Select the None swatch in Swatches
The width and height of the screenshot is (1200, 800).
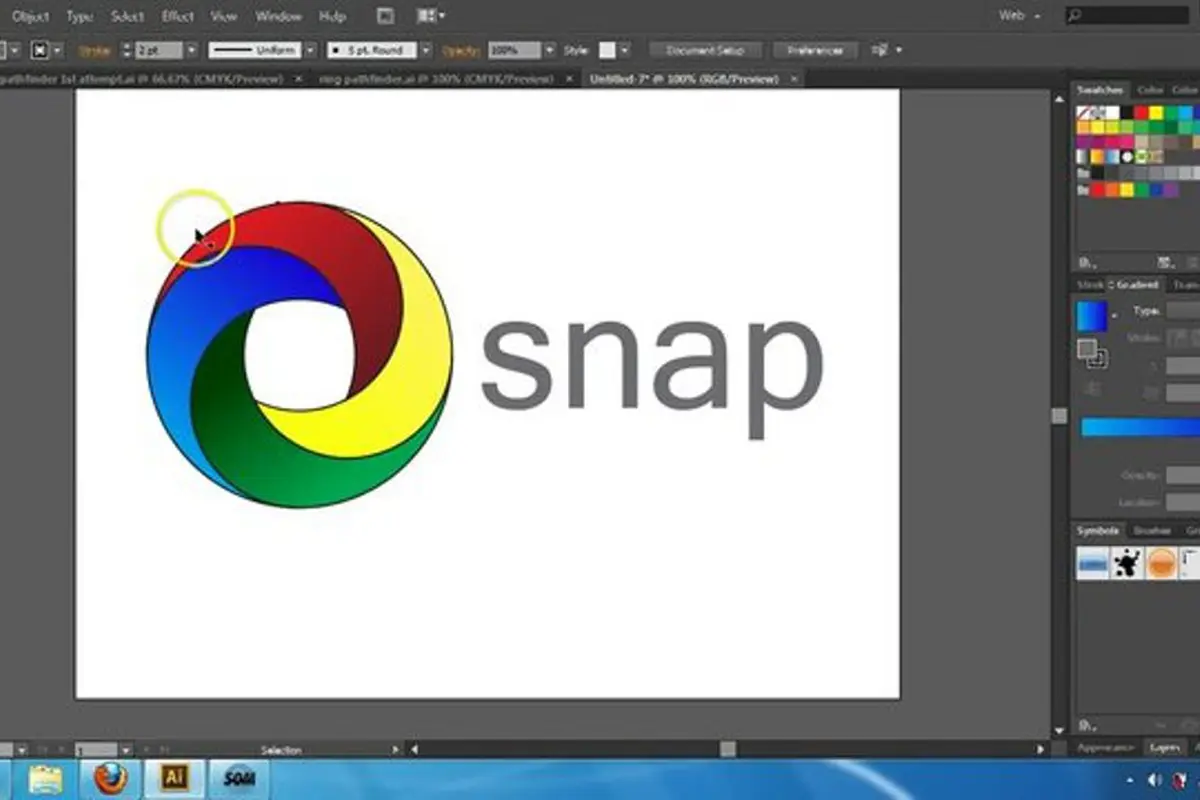1083,113
